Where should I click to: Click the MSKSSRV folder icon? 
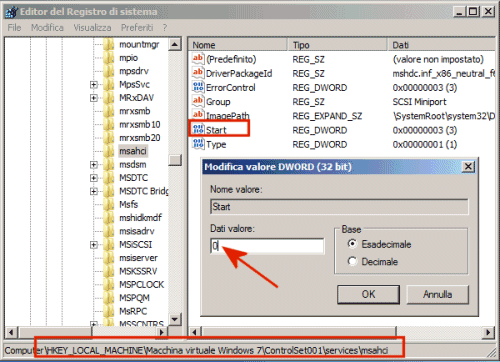109,271
